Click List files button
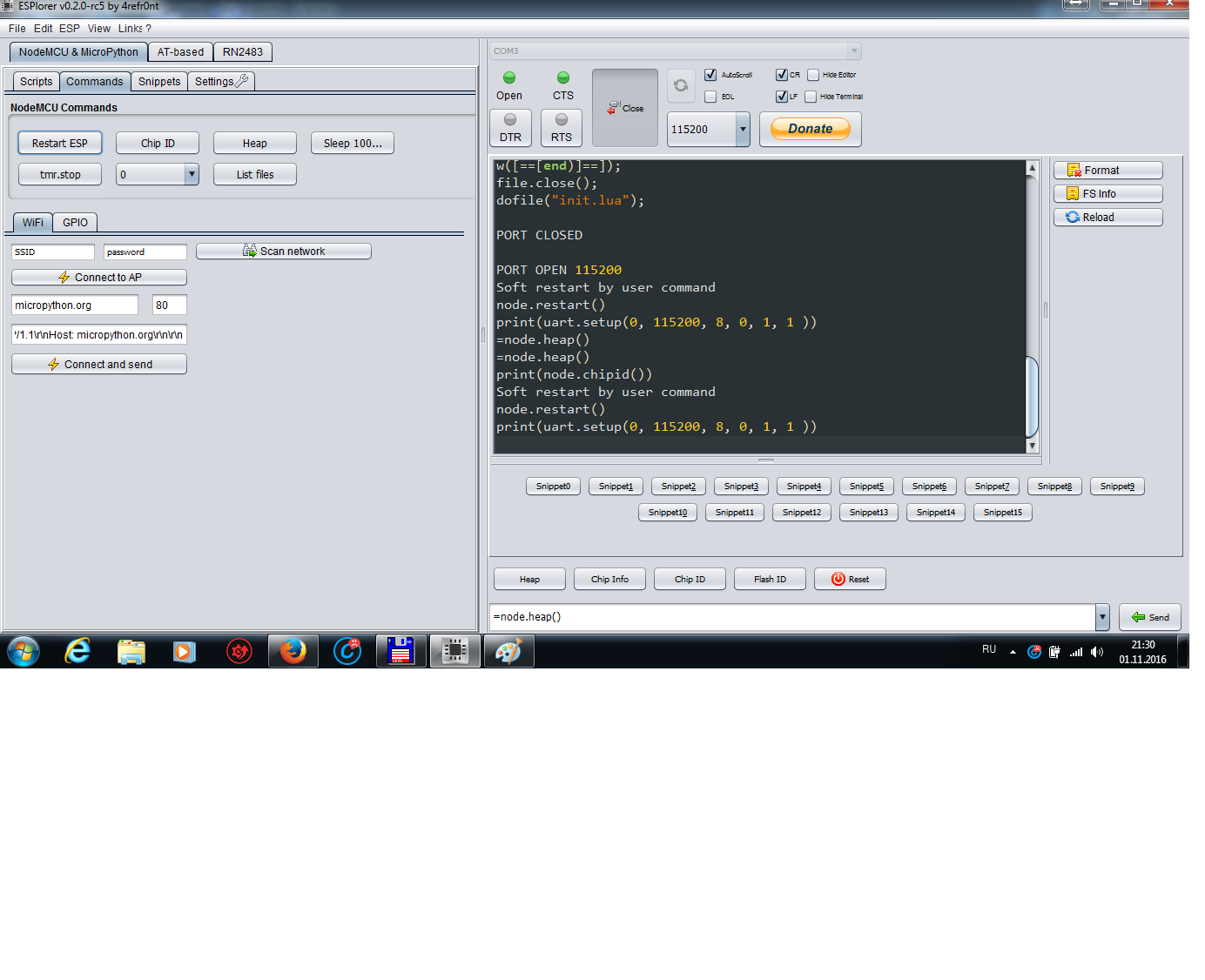 point(255,175)
